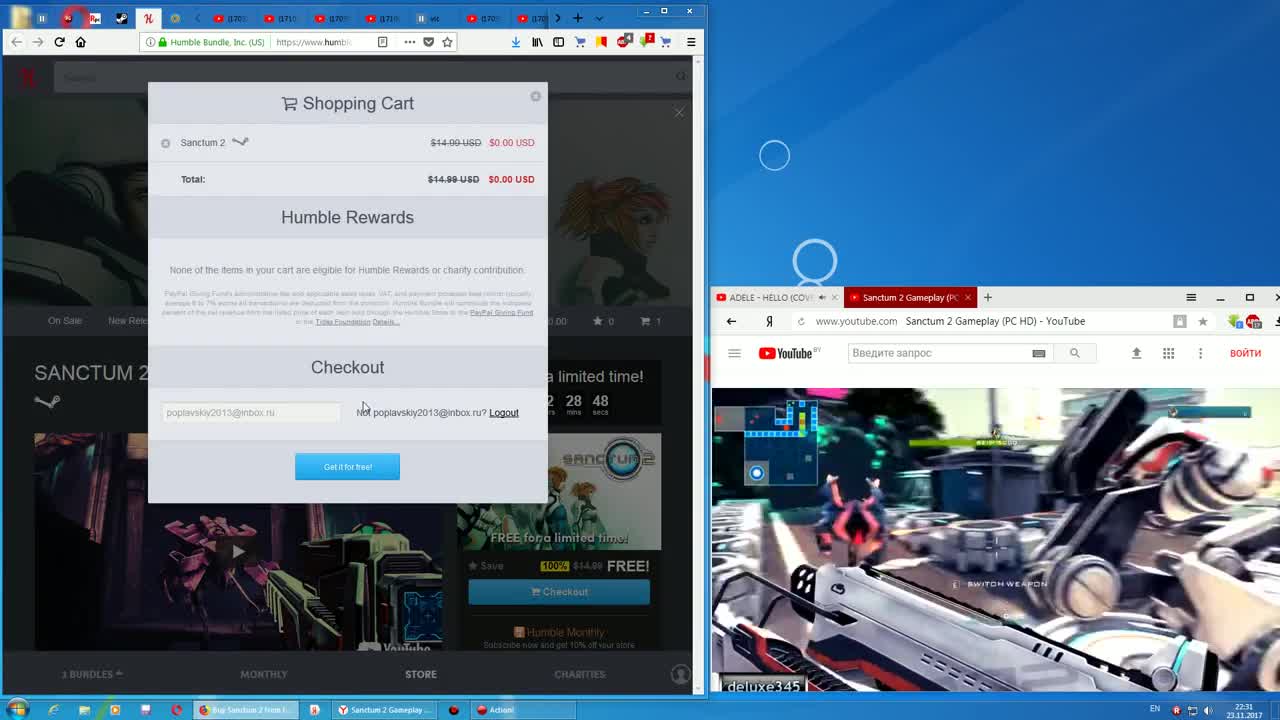Toggle Firefox sidebar button
The width and height of the screenshot is (1280, 720).
coord(559,42)
